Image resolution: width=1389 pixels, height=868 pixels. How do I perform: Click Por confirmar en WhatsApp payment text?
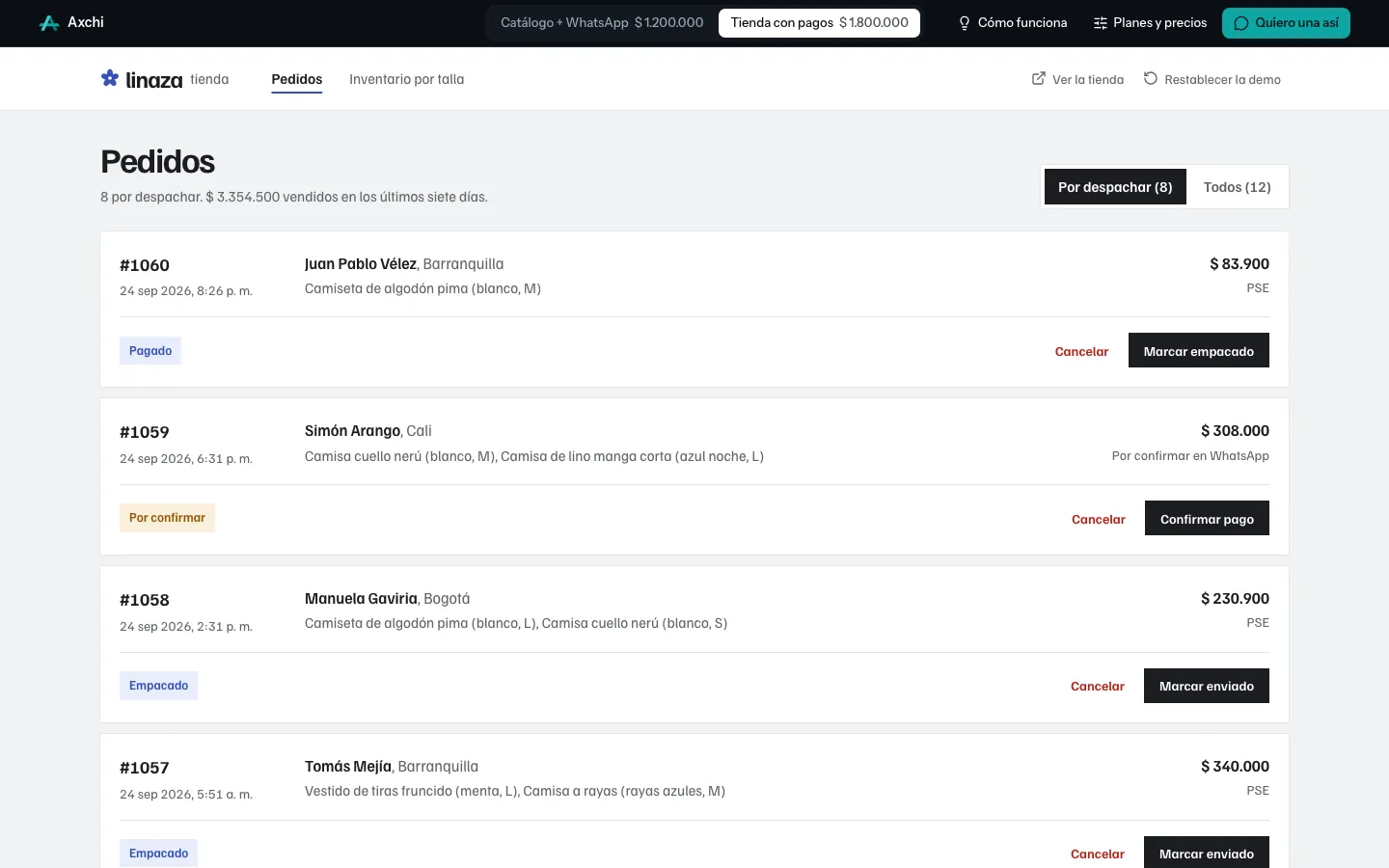point(1190,455)
